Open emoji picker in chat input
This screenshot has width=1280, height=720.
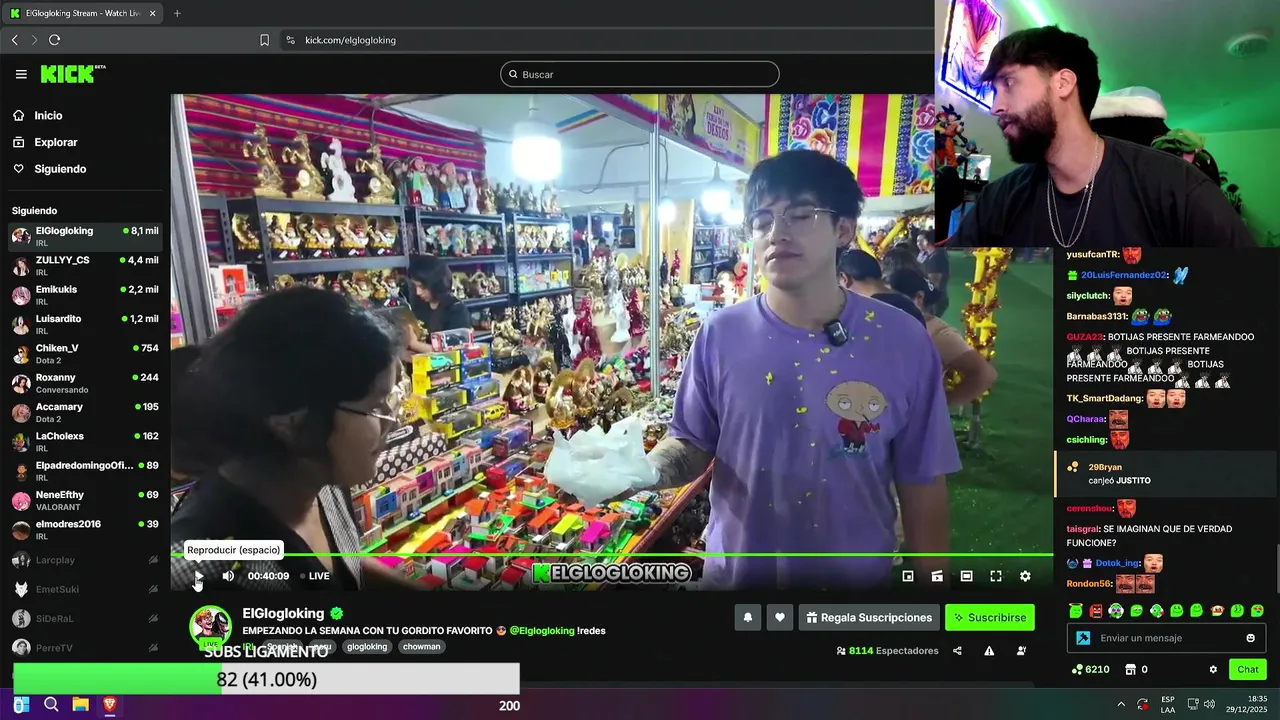click(1251, 638)
